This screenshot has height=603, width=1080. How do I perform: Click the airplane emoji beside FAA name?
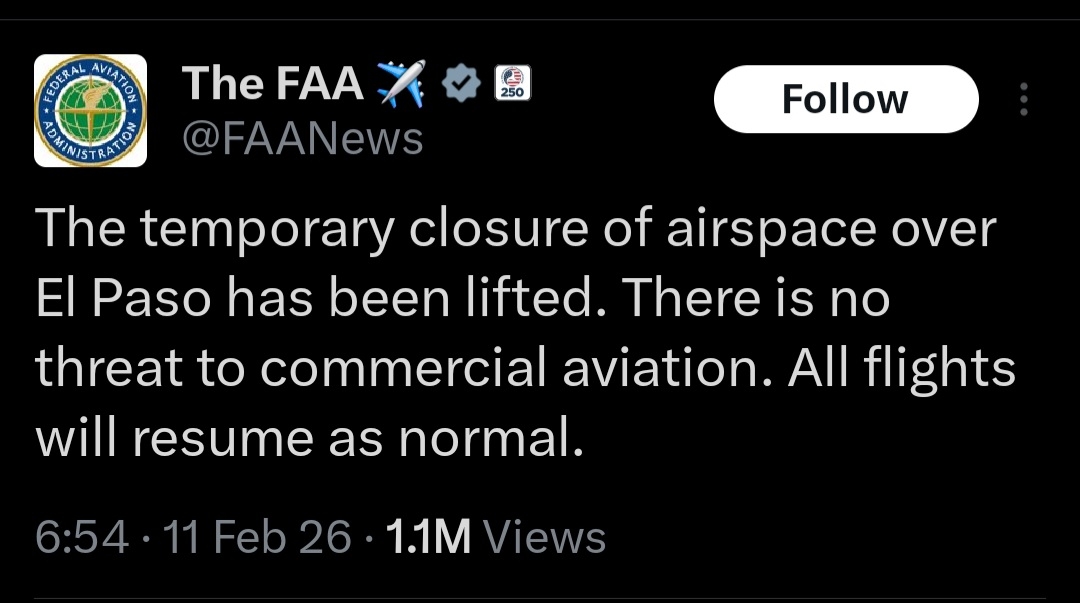pyautogui.click(x=401, y=83)
